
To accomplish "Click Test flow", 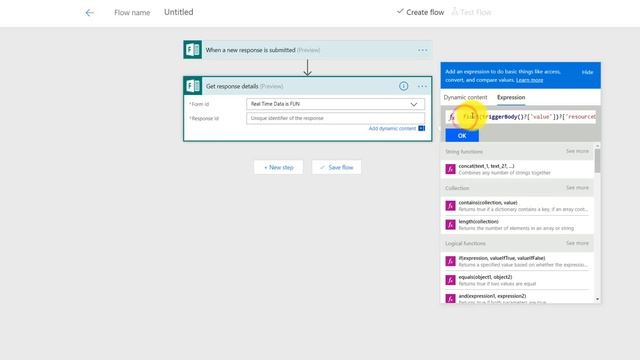I will tap(471, 12).
